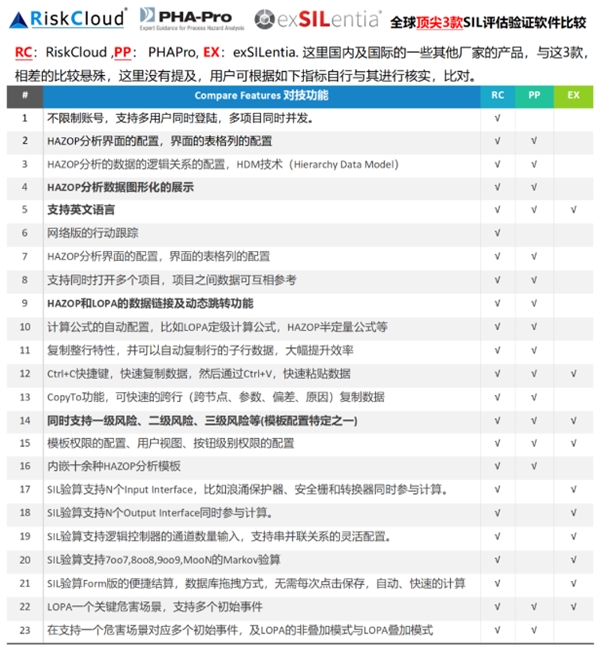Click row 9 HAZOP and LOPA data link text
The height and width of the screenshot is (657, 600).
pos(150,303)
